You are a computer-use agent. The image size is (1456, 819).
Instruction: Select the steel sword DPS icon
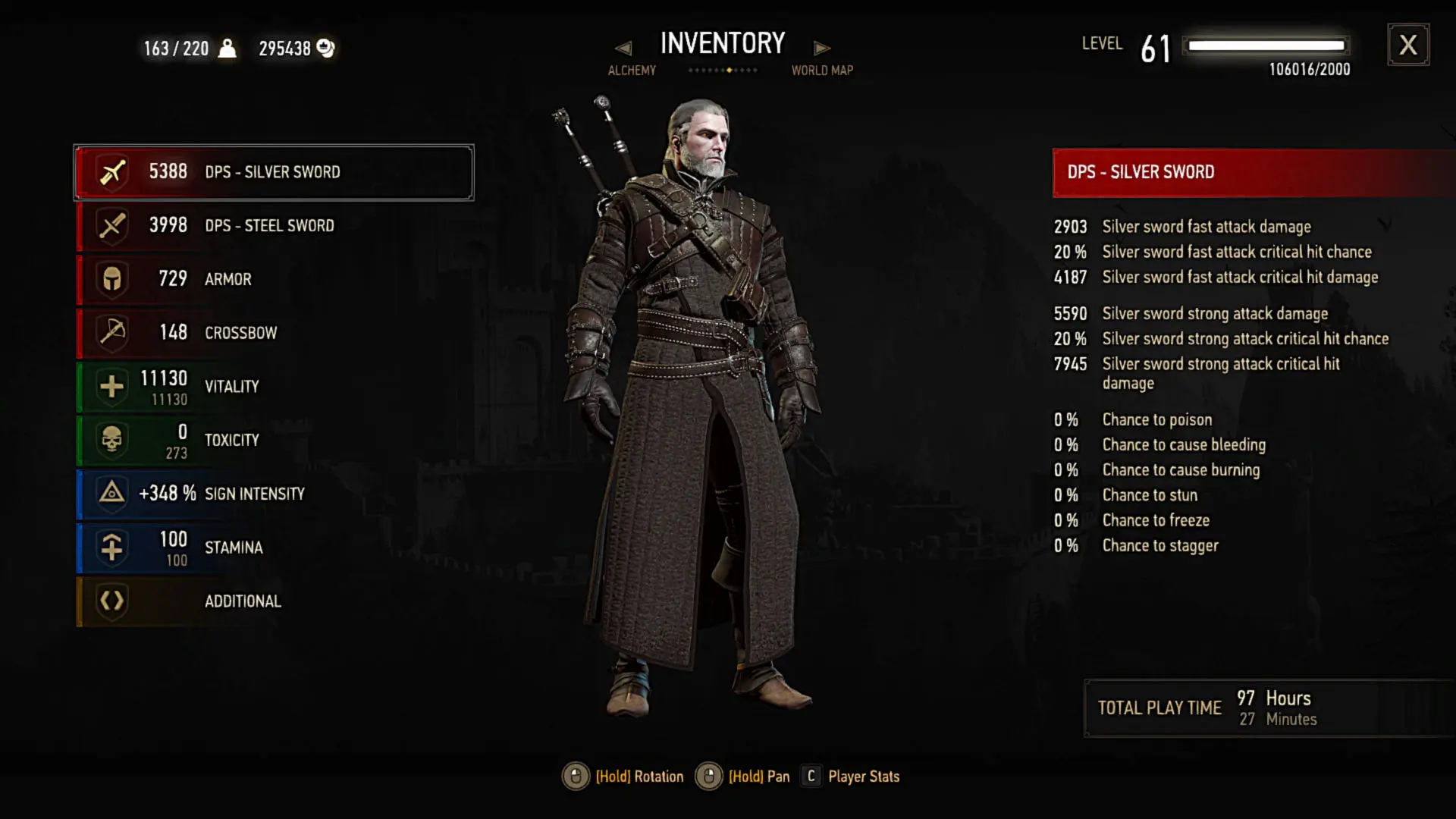pyautogui.click(x=112, y=226)
